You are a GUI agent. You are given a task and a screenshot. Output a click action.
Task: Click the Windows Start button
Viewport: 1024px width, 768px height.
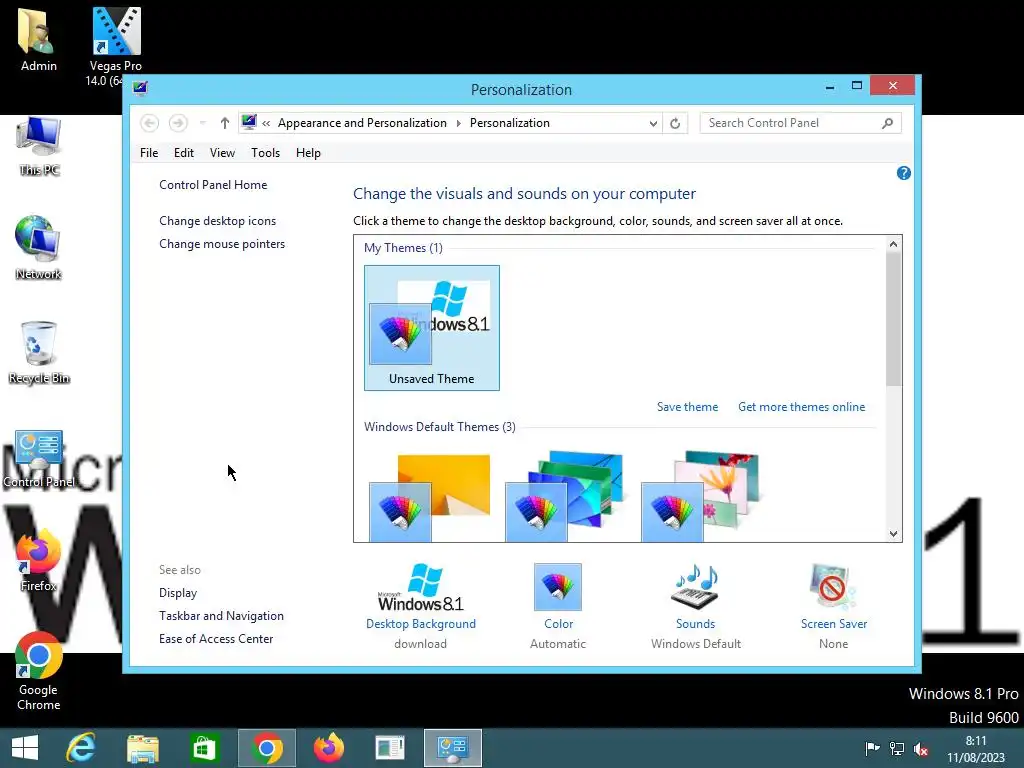click(x=25, y=748)
